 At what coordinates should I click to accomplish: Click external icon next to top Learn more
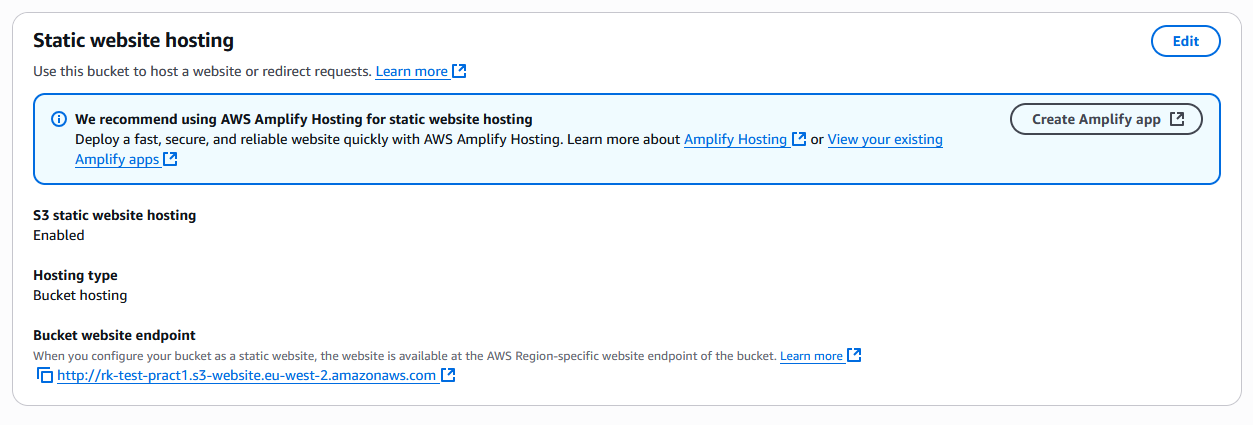click(459, 72)
